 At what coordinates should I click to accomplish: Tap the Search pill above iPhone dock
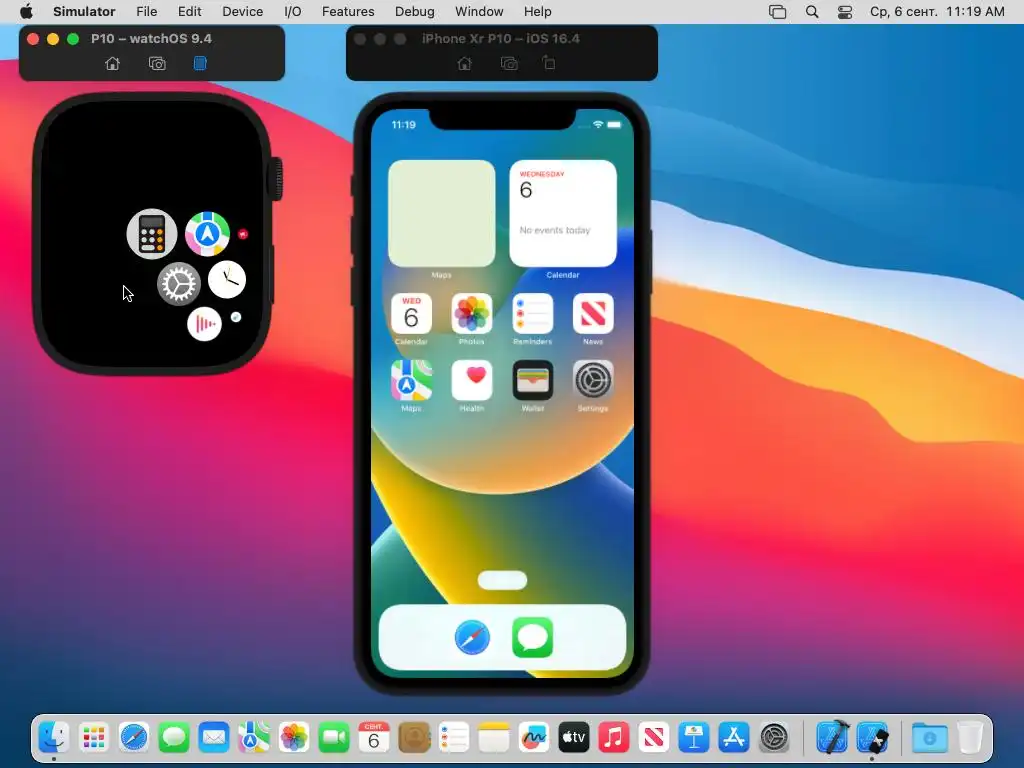point(502,580)
